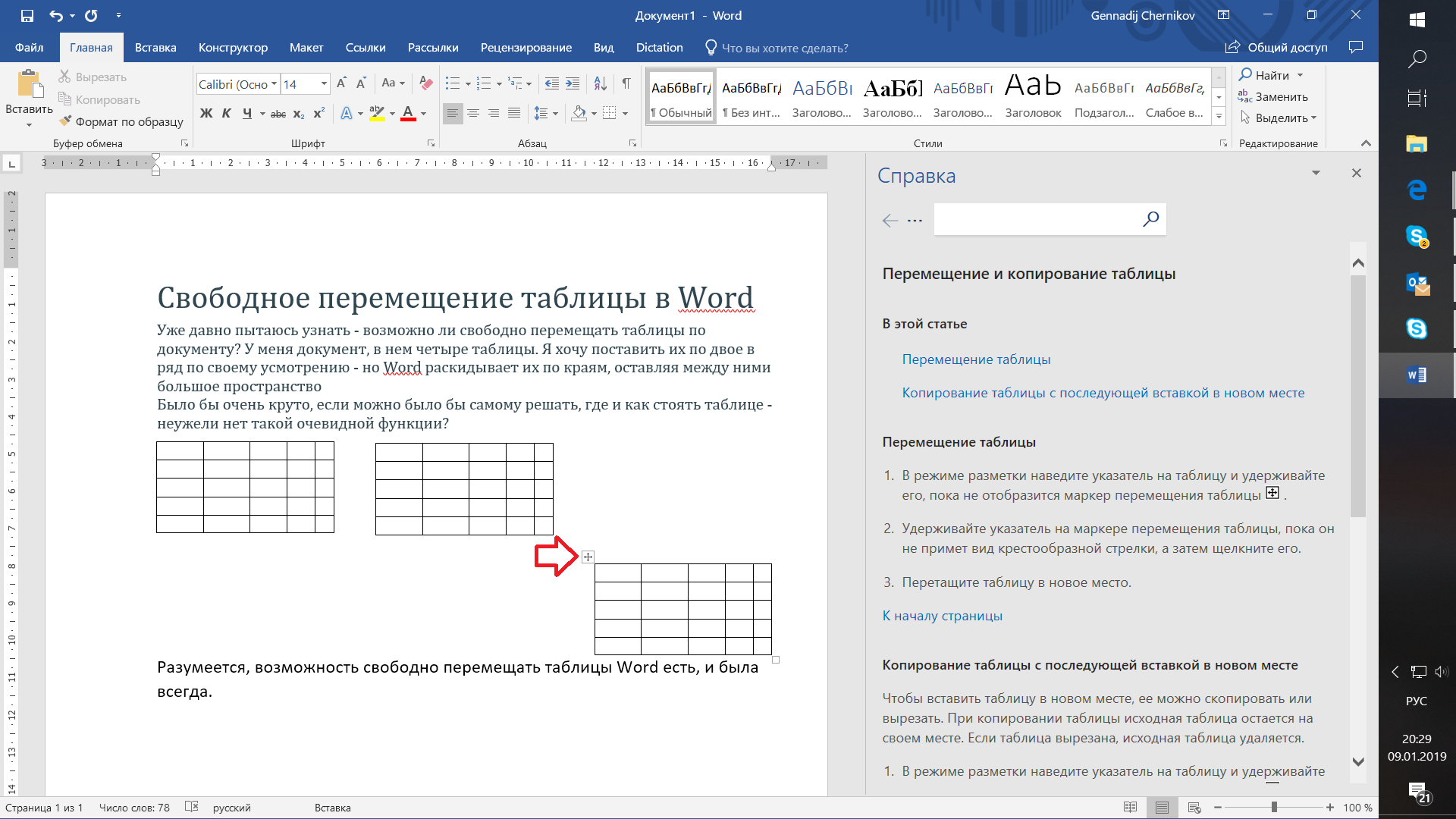The width and height of the screenshot is (1456, 819).
Task: Click the Underline formatting icon
Action: click(245, 113)
